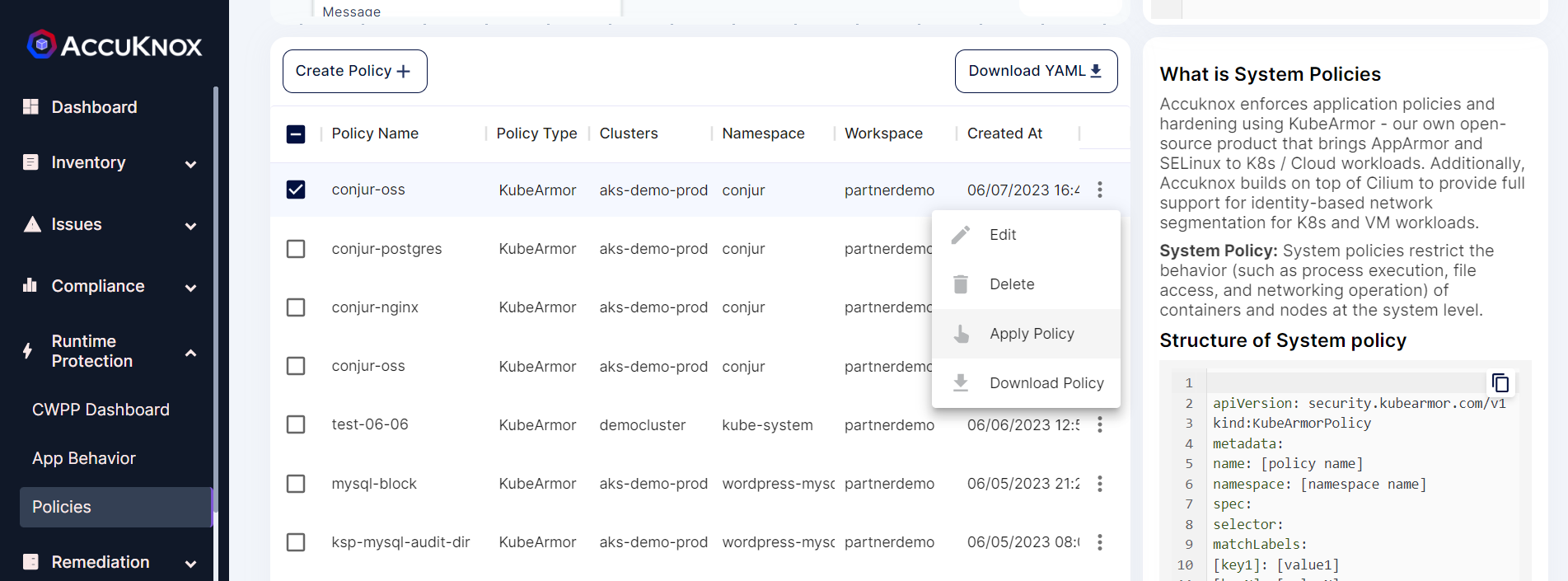Image resolution: width=1568 pixels, height=581 pixels.
Task: Toggle the select-all header checkbox
Action: (x=296, y=134)
